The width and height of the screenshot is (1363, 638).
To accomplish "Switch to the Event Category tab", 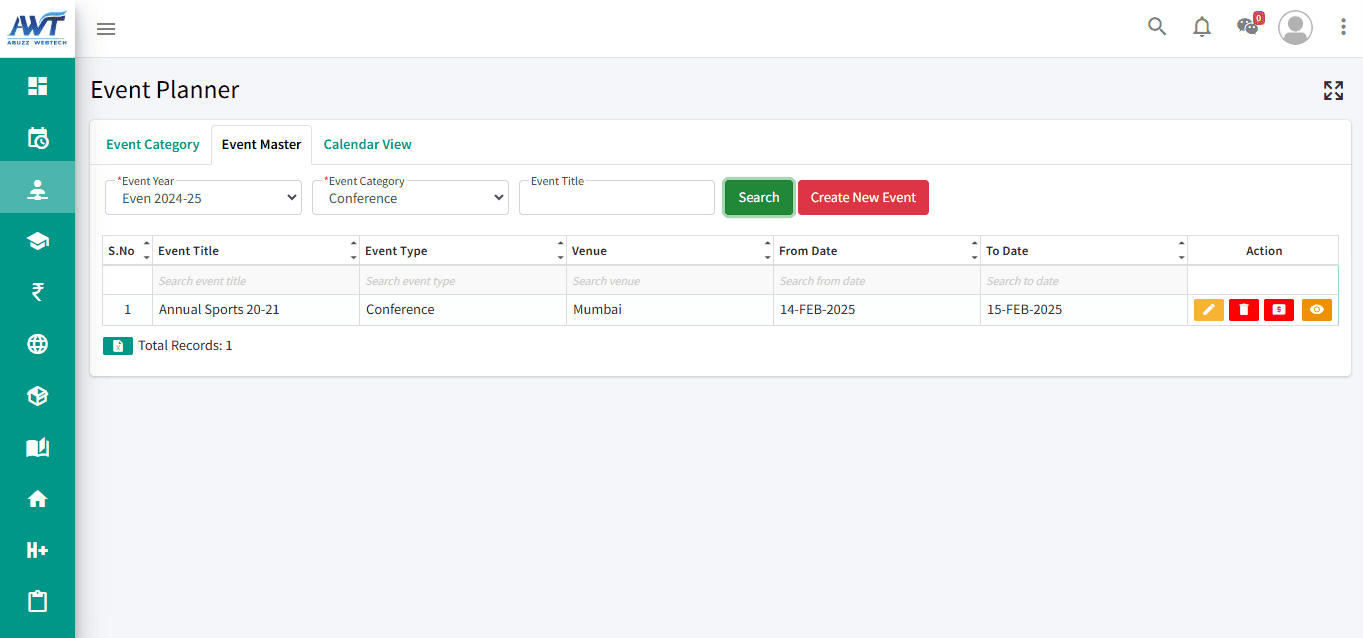I will [153, 145].
